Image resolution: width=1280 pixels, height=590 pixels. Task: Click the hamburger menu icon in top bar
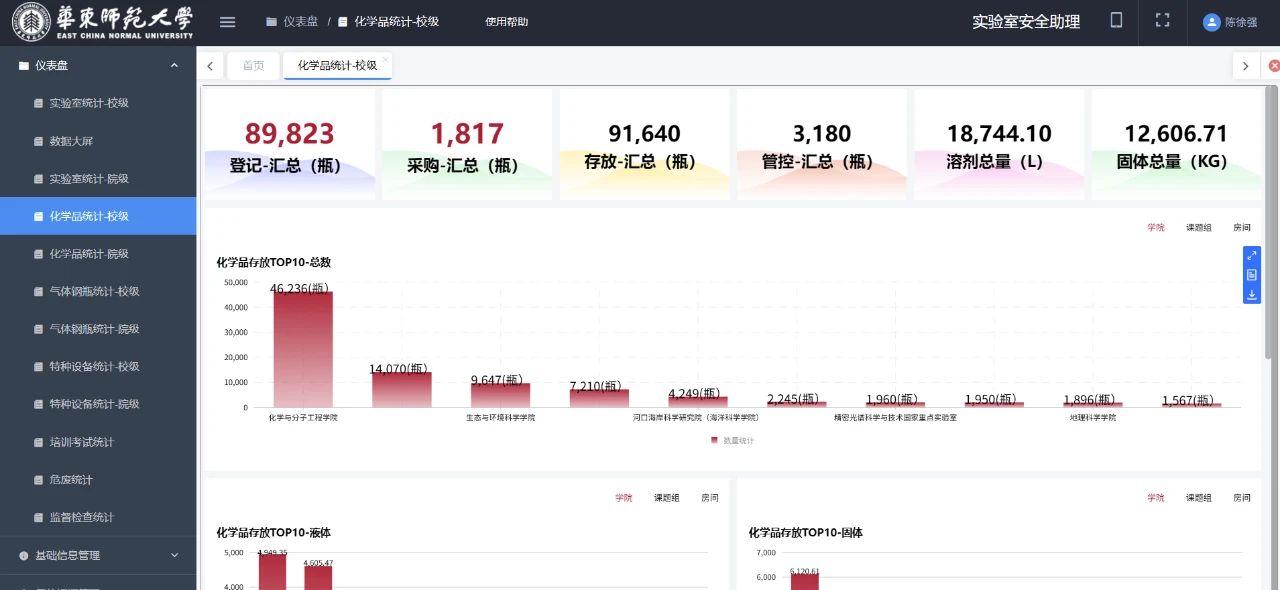(x=227, y=22)
